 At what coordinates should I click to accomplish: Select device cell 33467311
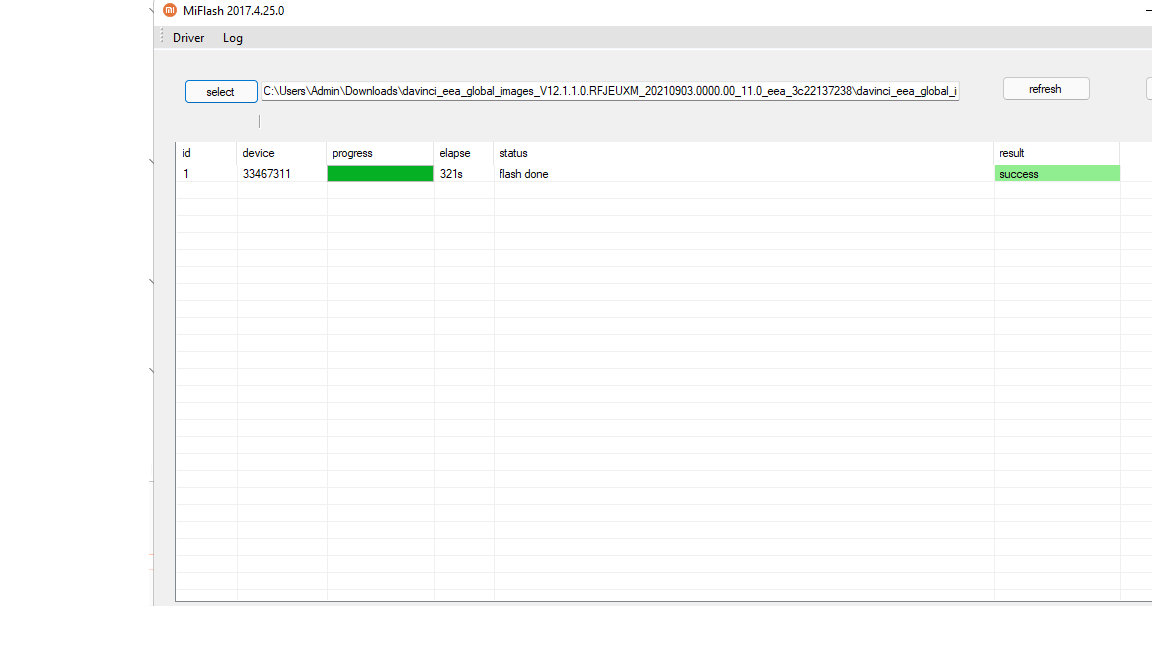tap(267, 174)
